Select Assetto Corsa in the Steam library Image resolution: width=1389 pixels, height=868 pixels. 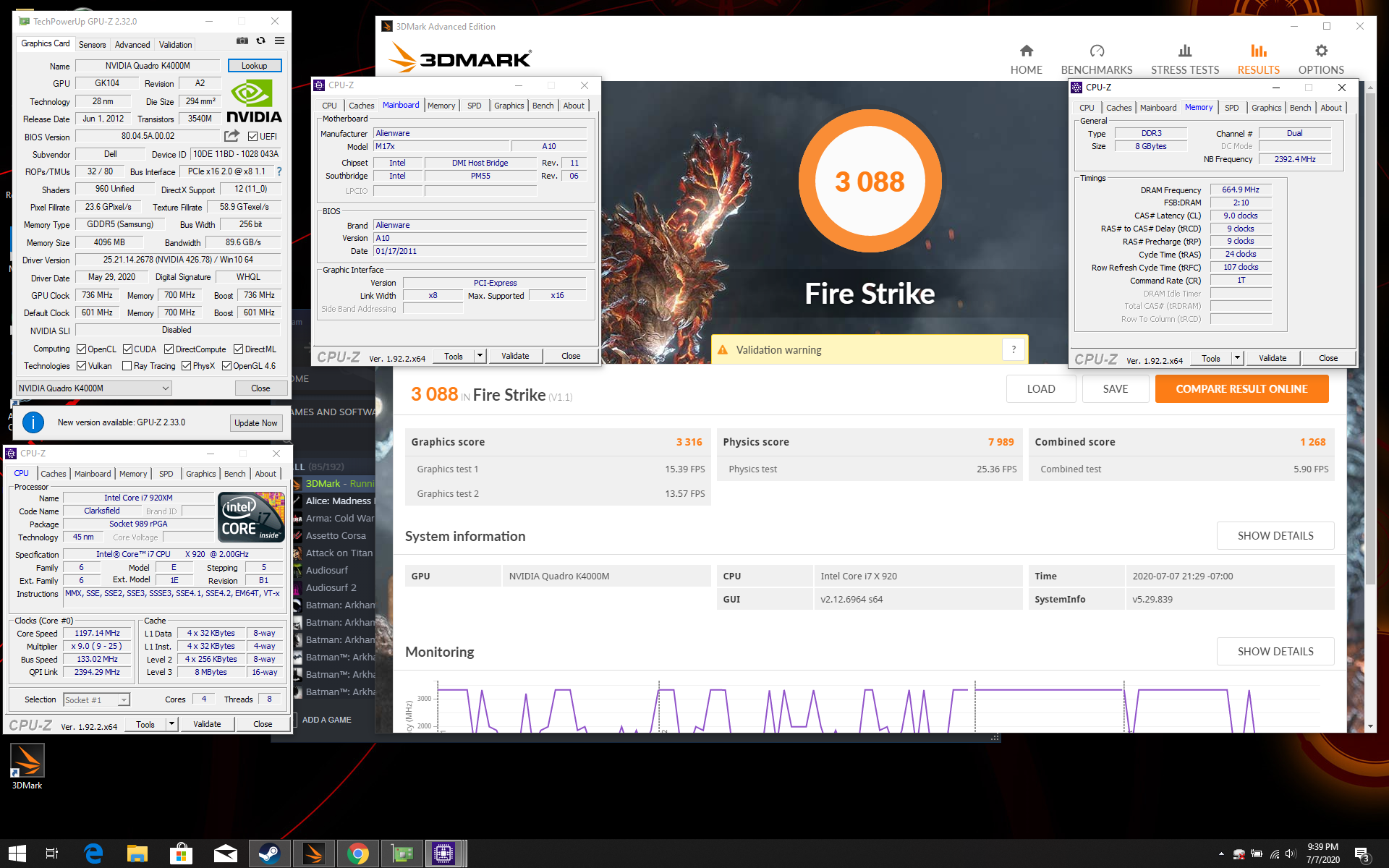pos(336,536)
